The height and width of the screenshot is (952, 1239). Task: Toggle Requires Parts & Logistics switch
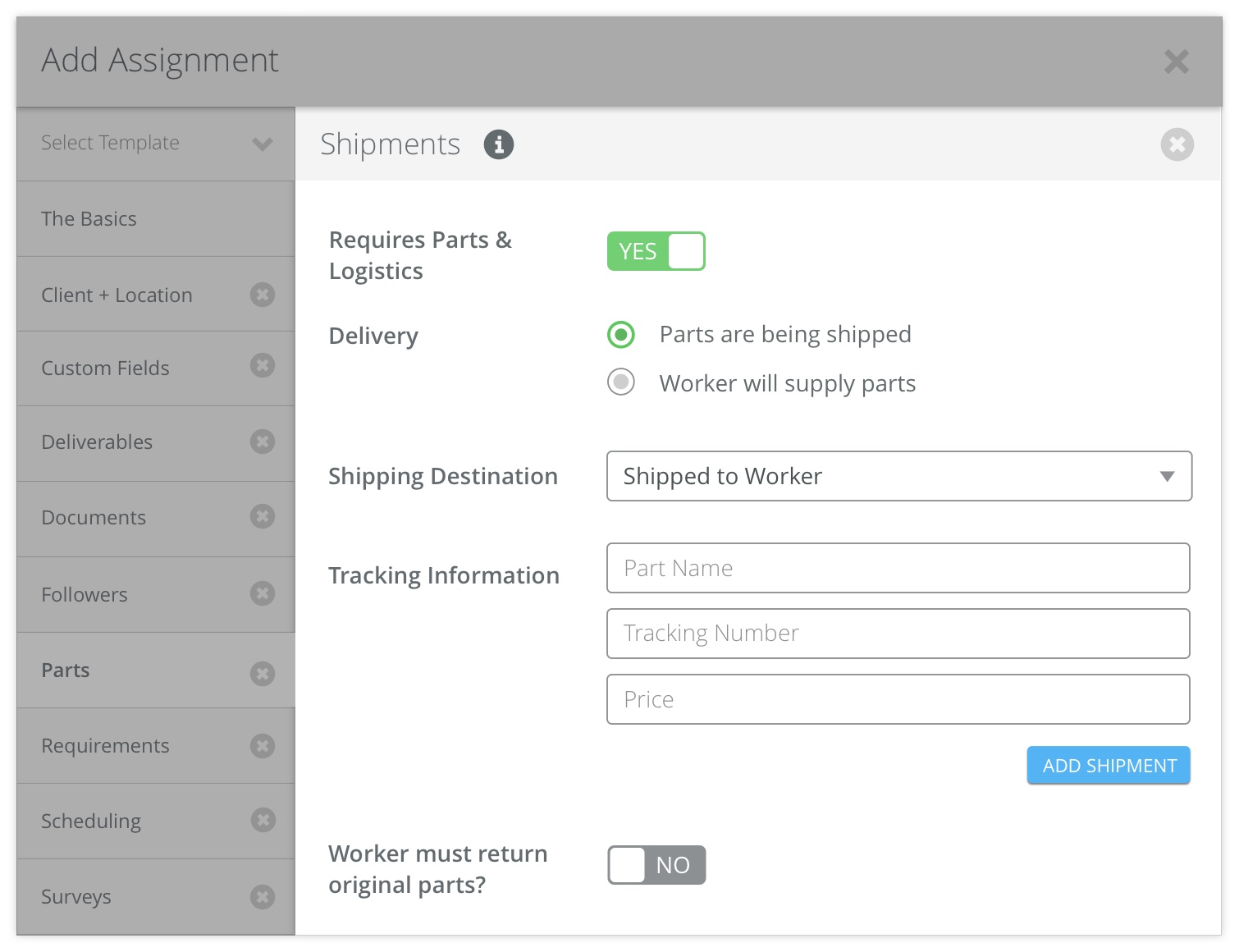656,251
